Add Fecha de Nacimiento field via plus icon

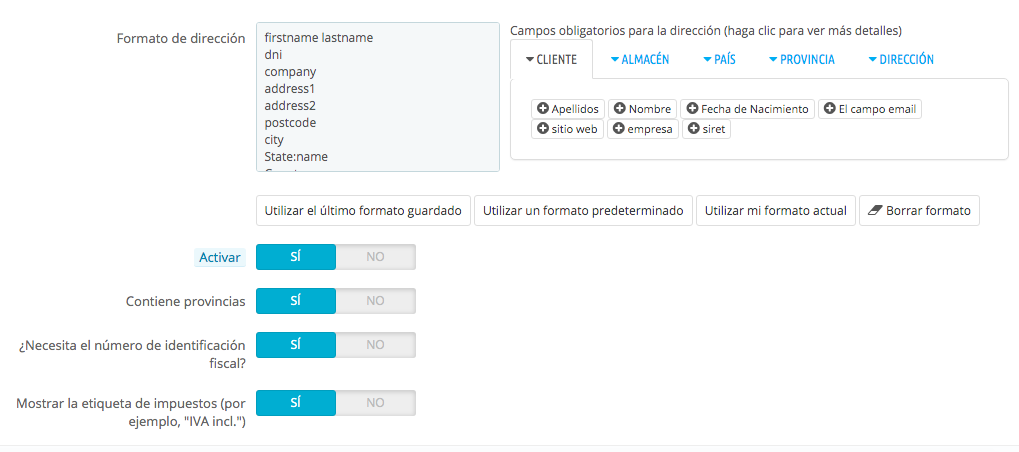coord(692,109)
